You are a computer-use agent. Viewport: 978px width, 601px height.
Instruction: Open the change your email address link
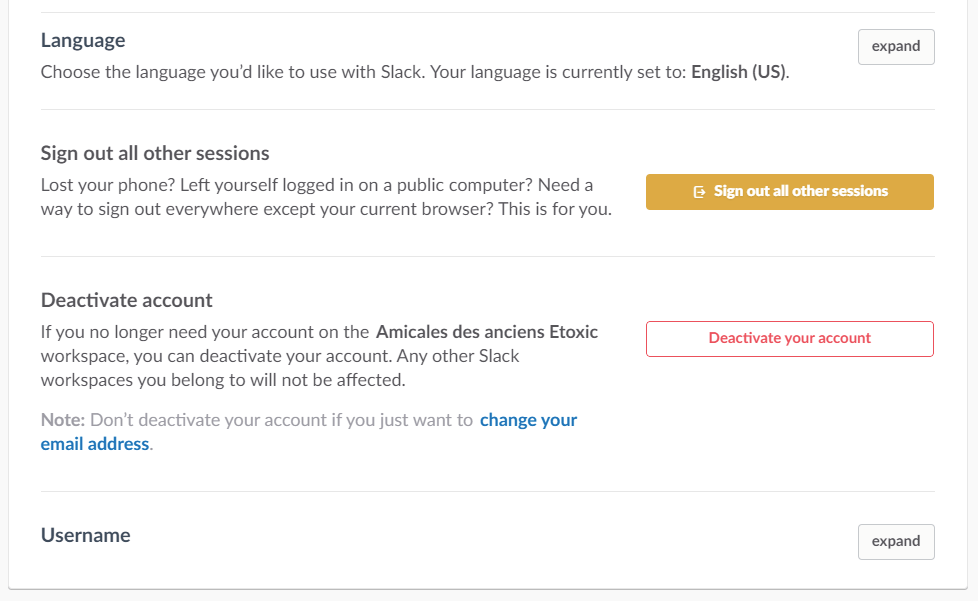pyautogui.click(x=528, y=420)
